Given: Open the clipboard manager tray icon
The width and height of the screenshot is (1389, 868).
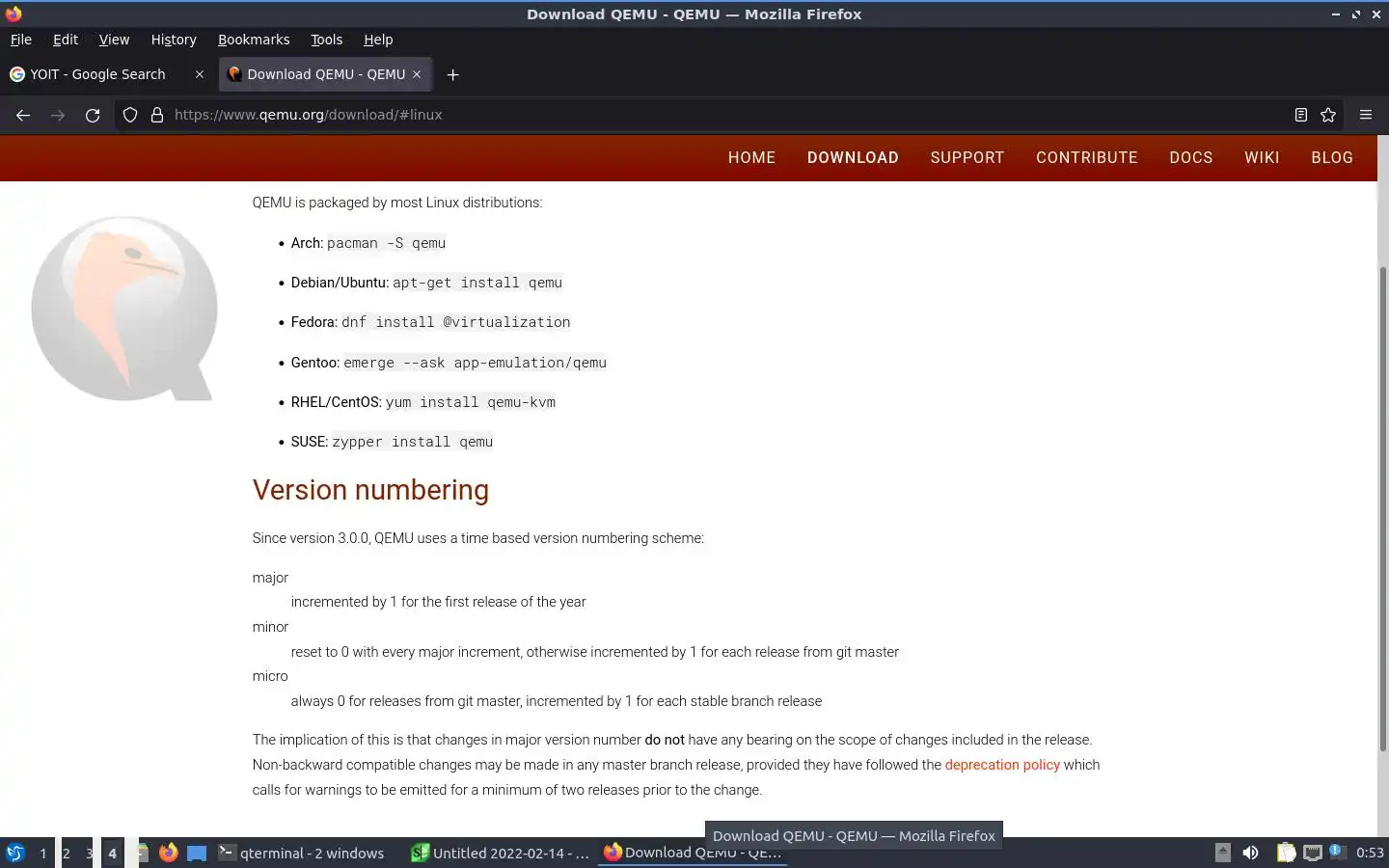Looking at the screenshot, I should click(x=1286, y=853).
